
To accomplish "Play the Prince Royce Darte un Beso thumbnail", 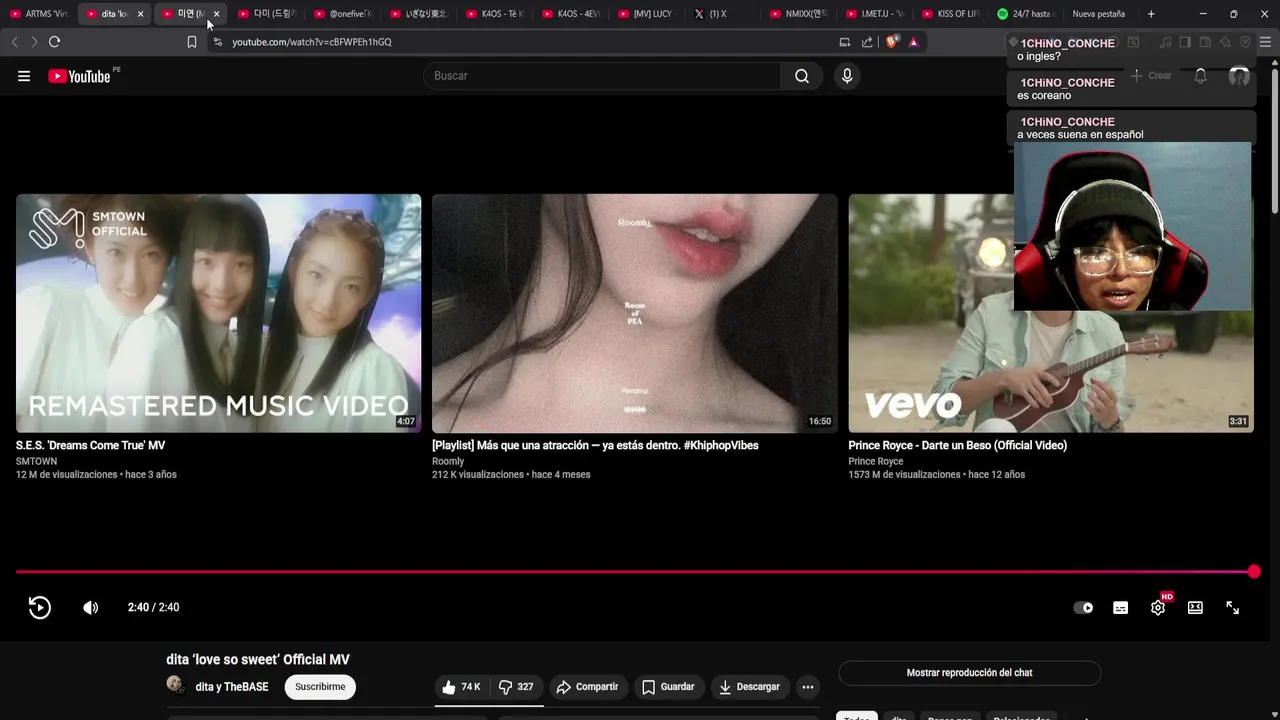I will pyautogui.click(x=1050, y=313).
